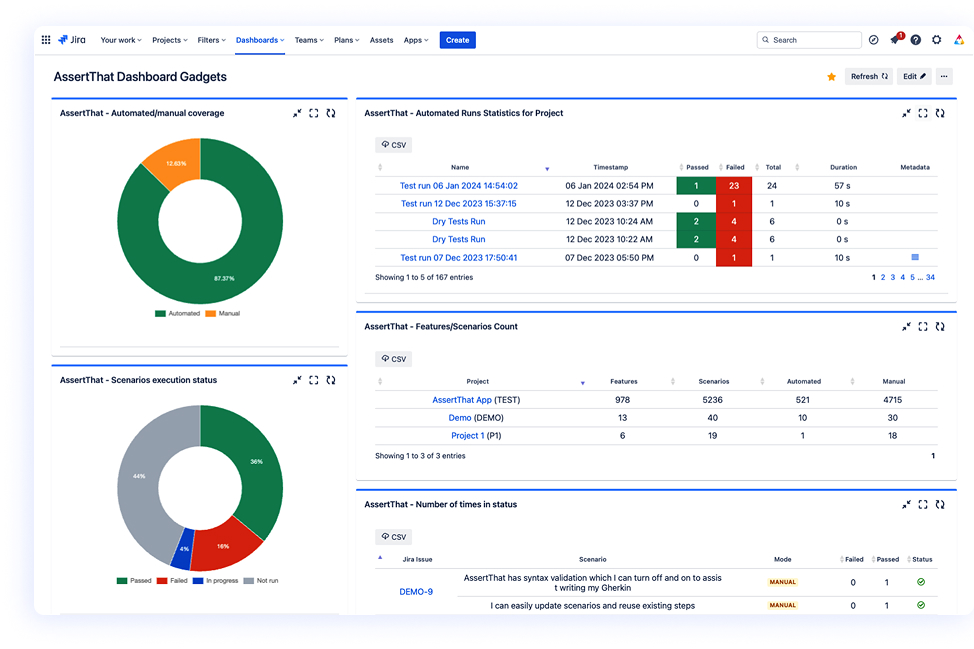Star the AssertThat Dashboard Gadgets dashboard
974x649 pixels.
(831, 76)
